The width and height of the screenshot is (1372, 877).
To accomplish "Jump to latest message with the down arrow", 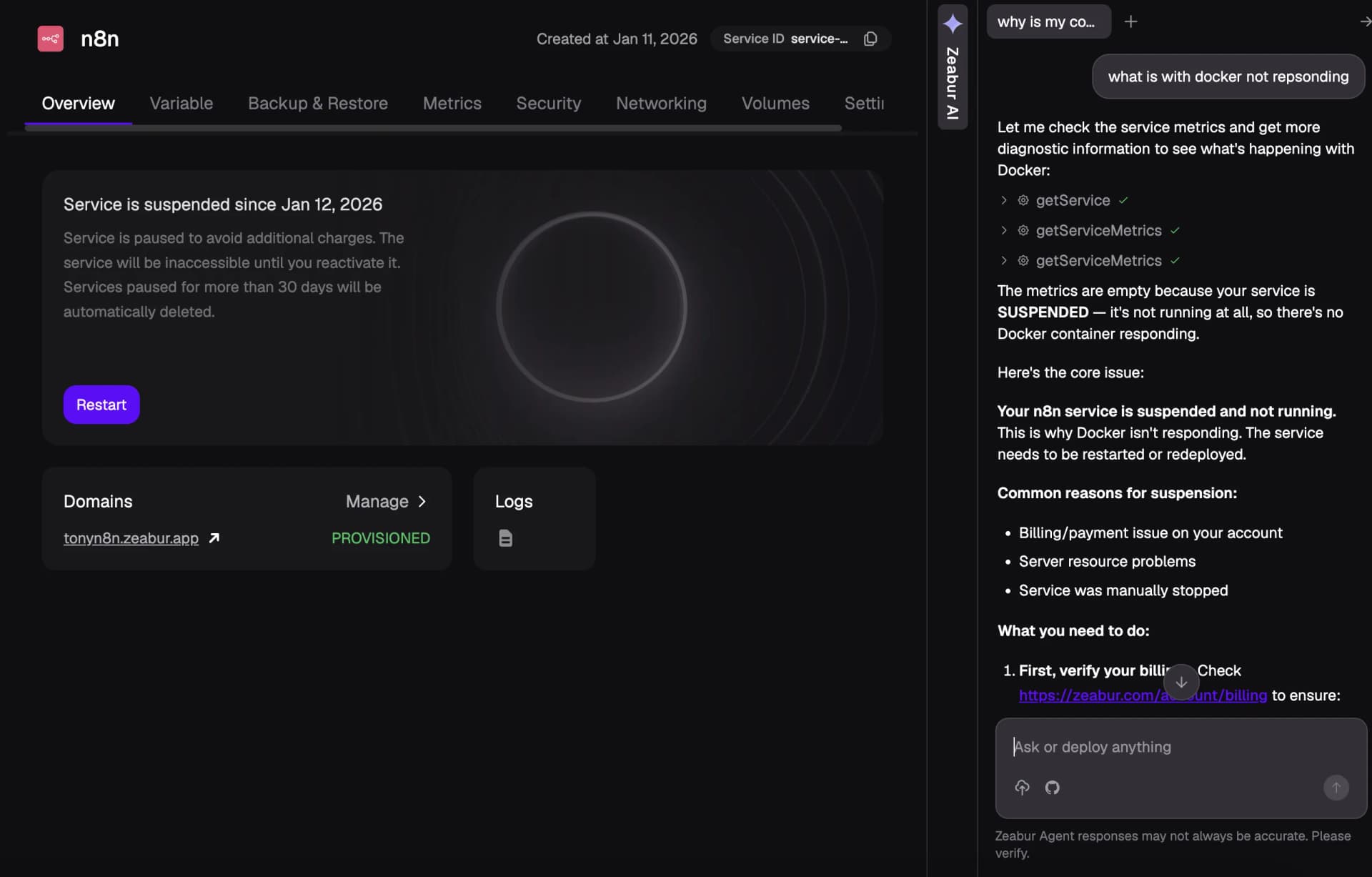I will tap(1181, 682).
